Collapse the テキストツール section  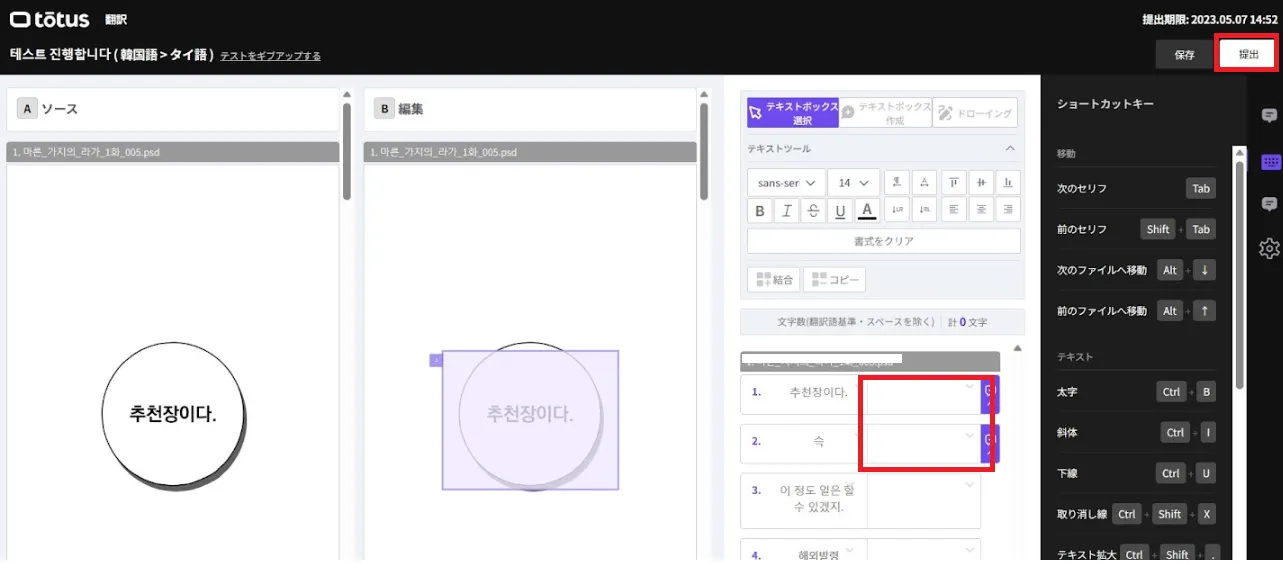coord(1010,149)
